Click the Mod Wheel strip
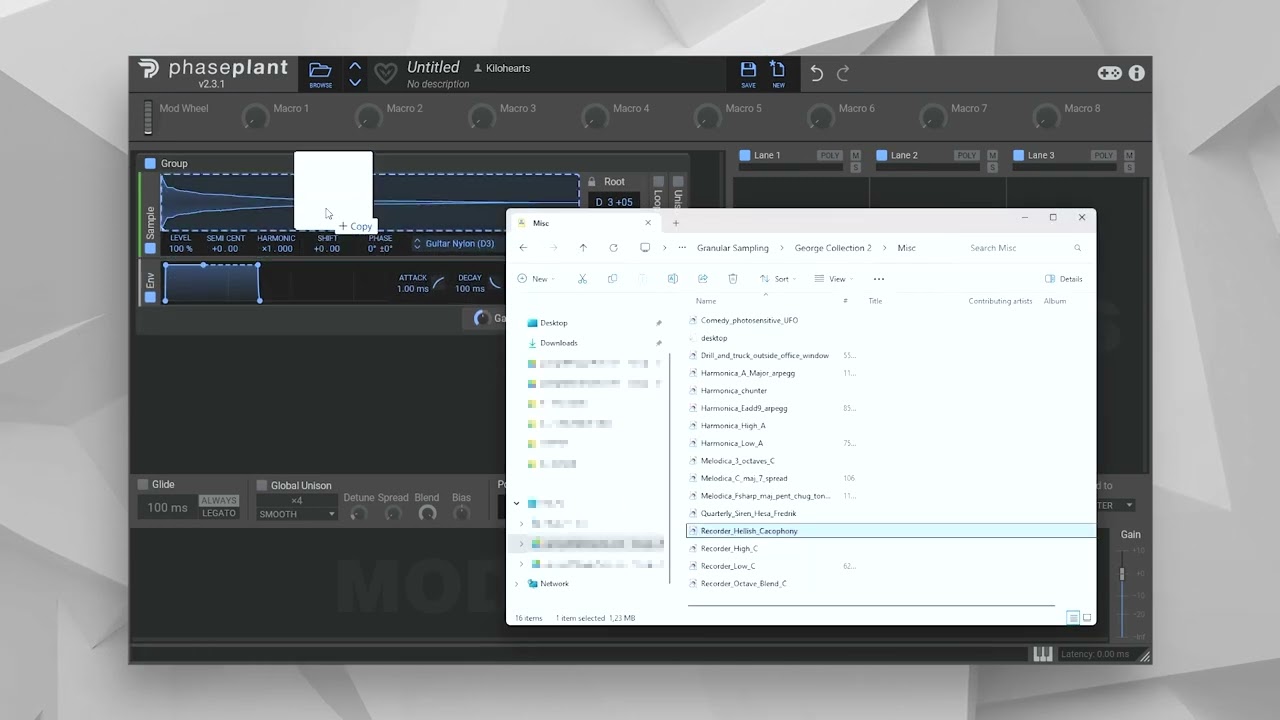The height and width of the screenshot is (720, 1280). coord(148,117)
